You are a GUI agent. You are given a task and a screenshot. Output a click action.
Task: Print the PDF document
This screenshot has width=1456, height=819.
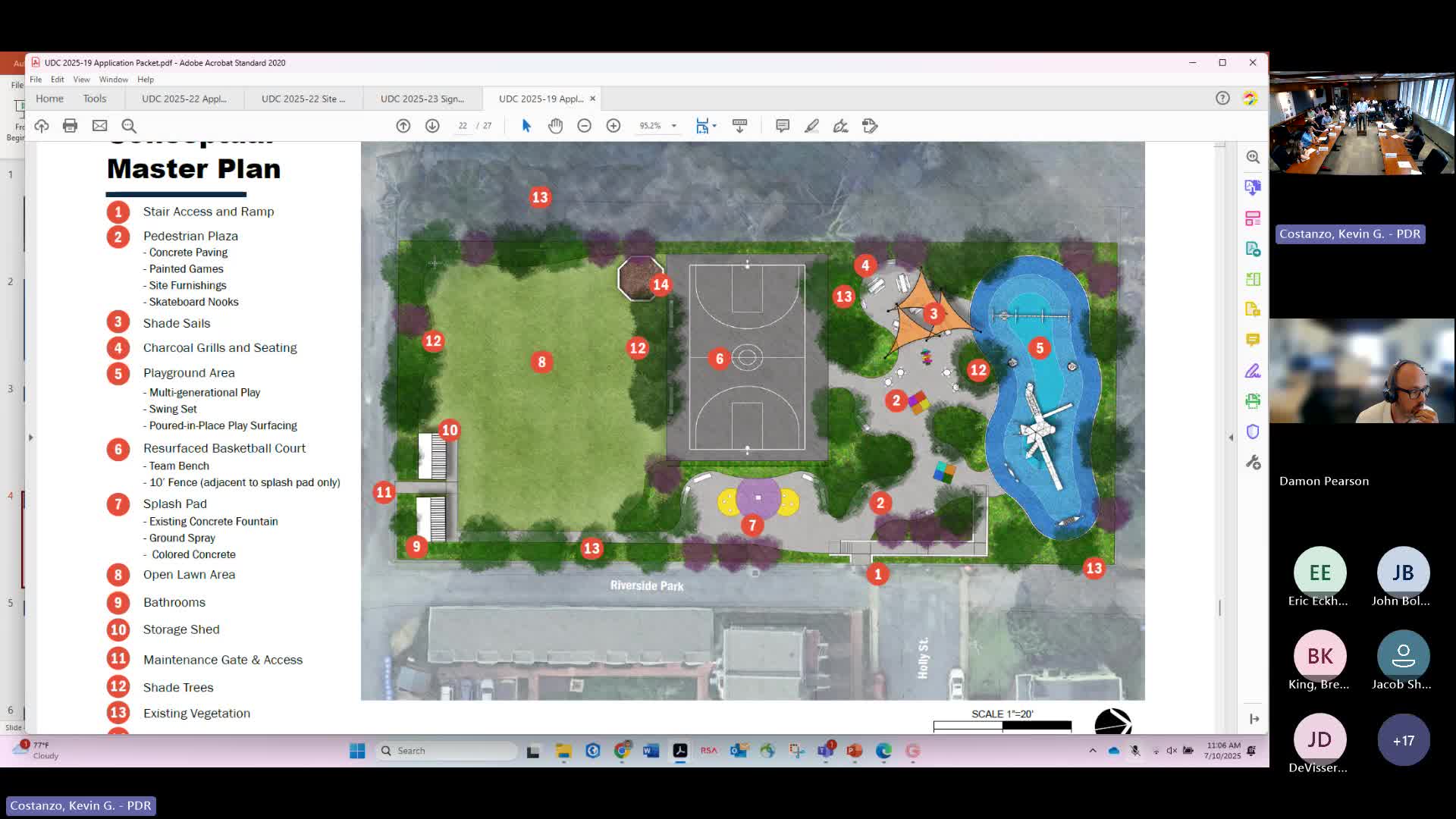coord(71,126)
